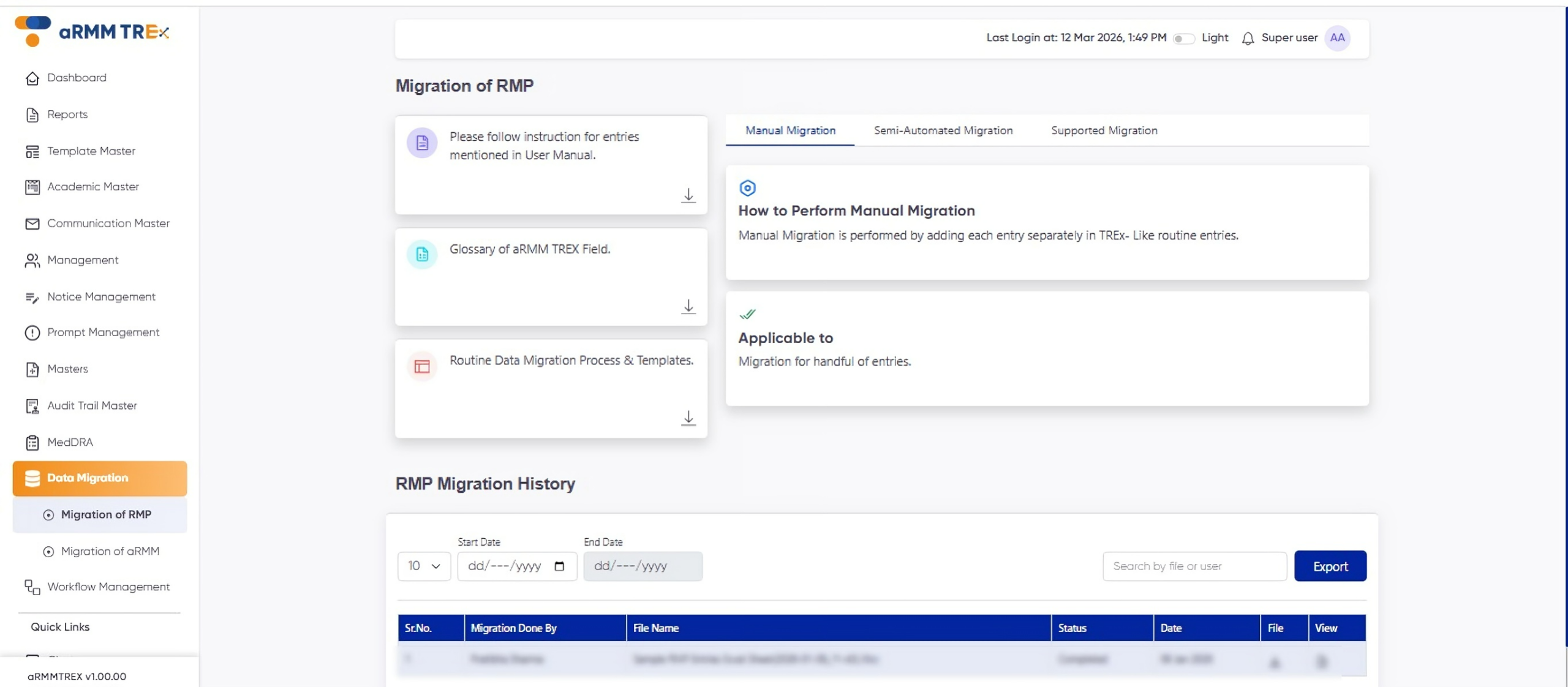Click the notification bell icon
Image resolution: width=1568 pixels, height=687 pixels.
pos(1248,38)
